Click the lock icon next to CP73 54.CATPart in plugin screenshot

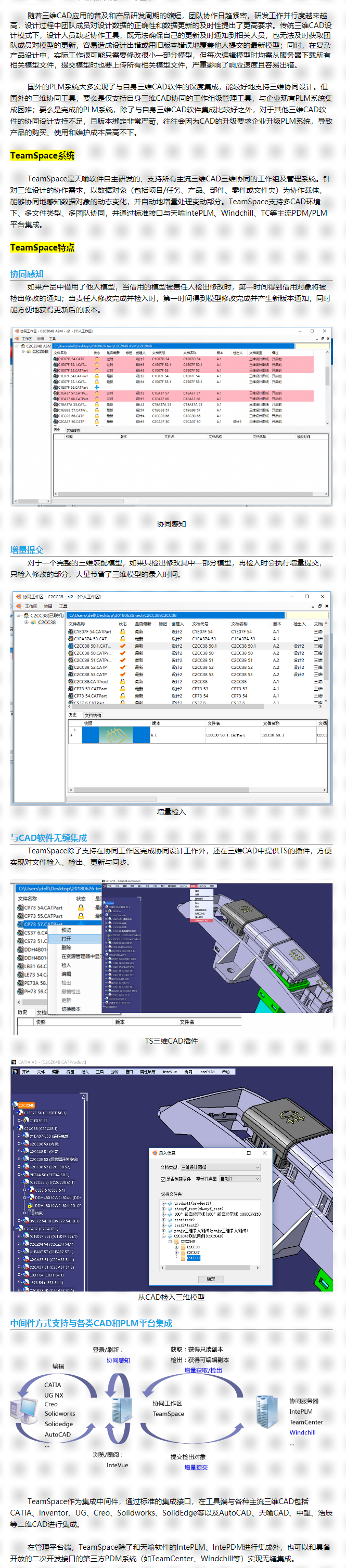tap(81, 907)
